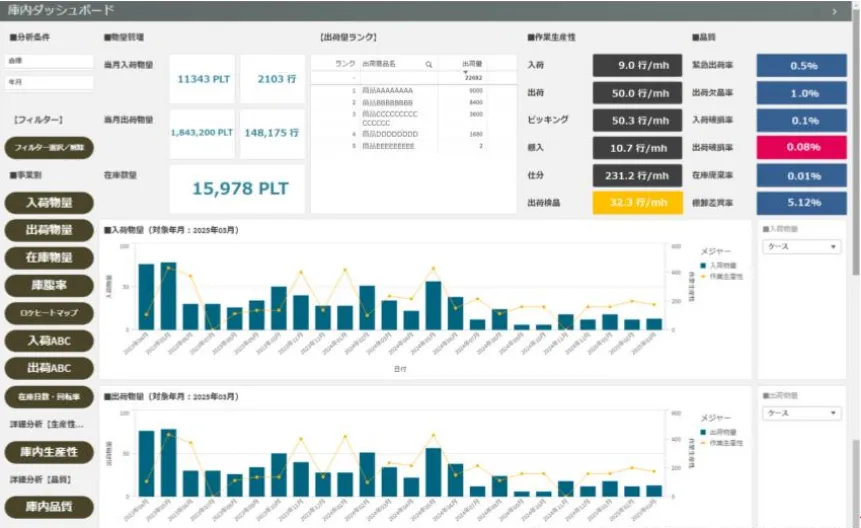The width and height of the screenshot is (861, 528).
Task: Click 作業生産性 legend marker in first chart
Action: [706, 275]
